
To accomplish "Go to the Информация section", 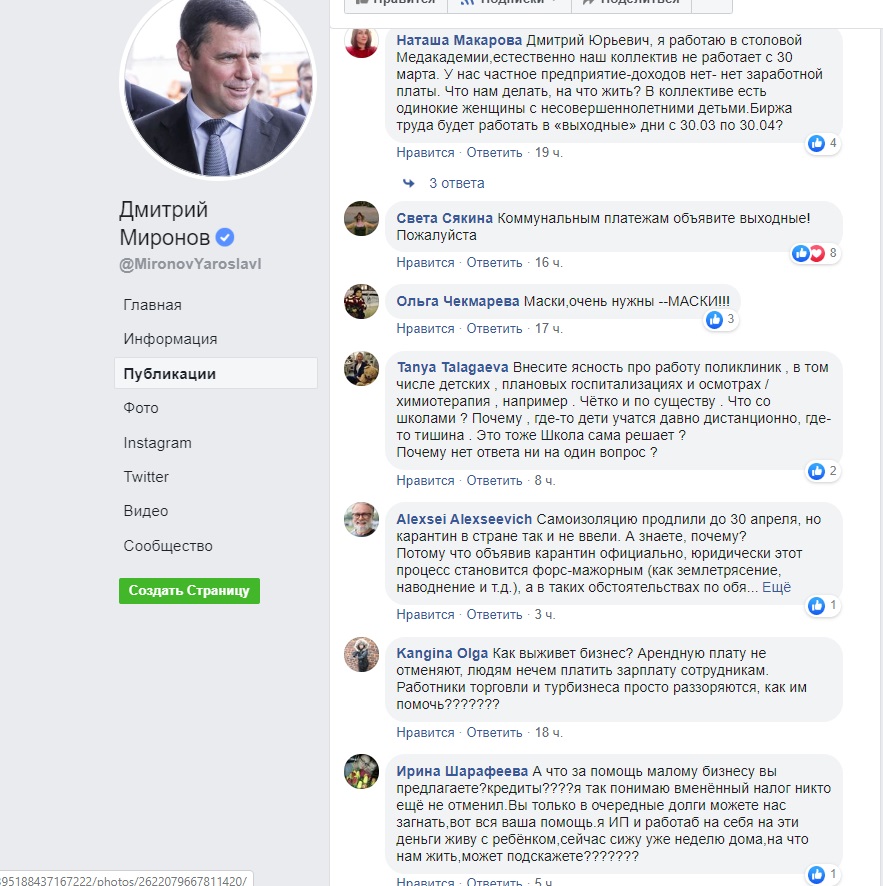I will tap(170, 339).
